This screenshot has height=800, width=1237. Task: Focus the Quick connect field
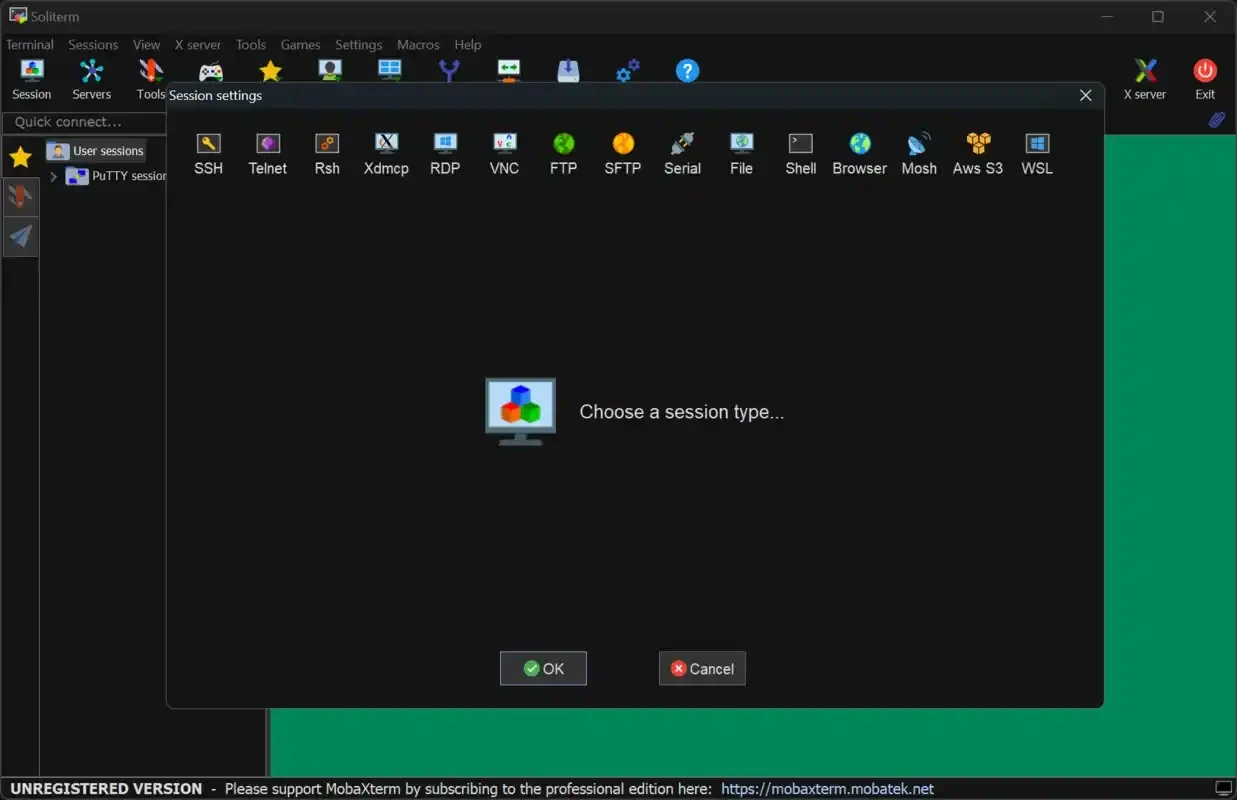84,122
